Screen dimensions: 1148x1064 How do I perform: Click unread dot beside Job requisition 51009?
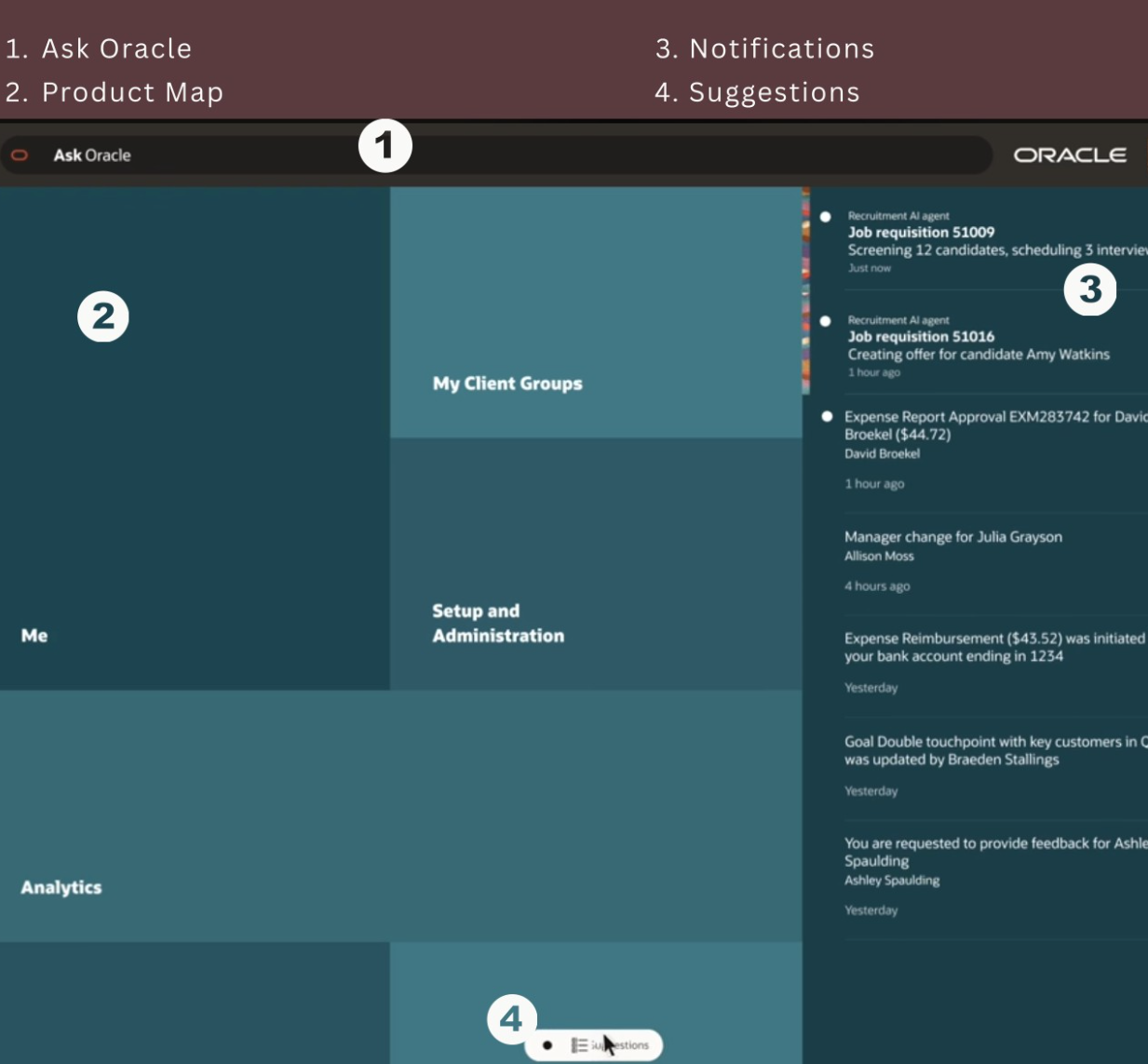(825, 217)
